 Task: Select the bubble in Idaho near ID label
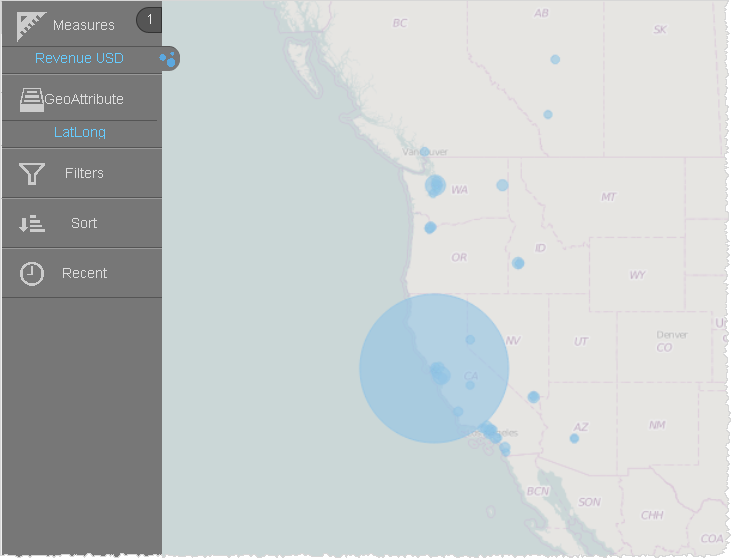coord(518,263)
